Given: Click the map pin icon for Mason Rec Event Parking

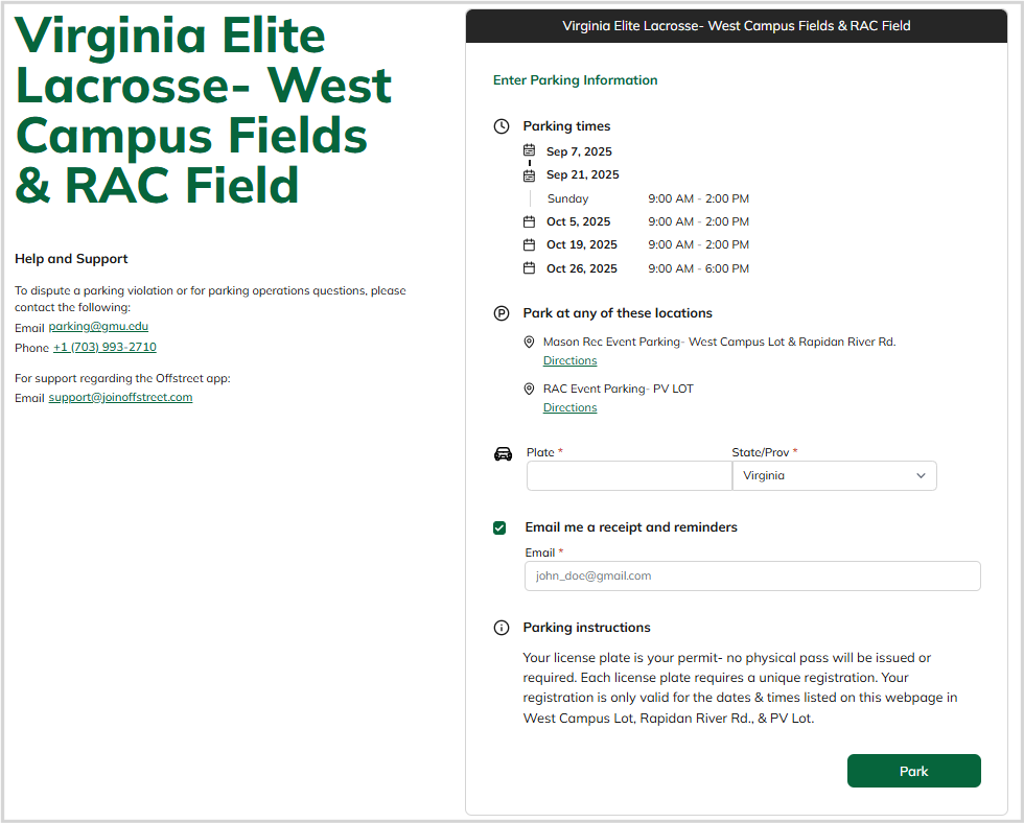Looking at the screenshot, I should click(x=530, y=342).
